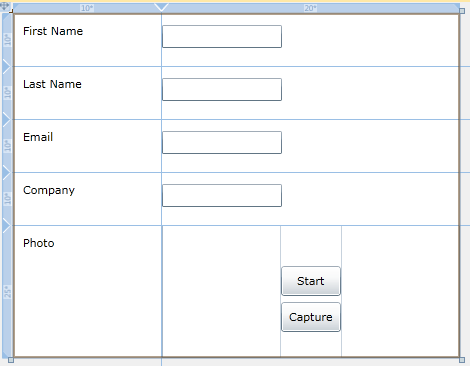The width and height of the screenshot is (470, 366).
Task: Select the Photo label
Action: (x=39, y=243)
